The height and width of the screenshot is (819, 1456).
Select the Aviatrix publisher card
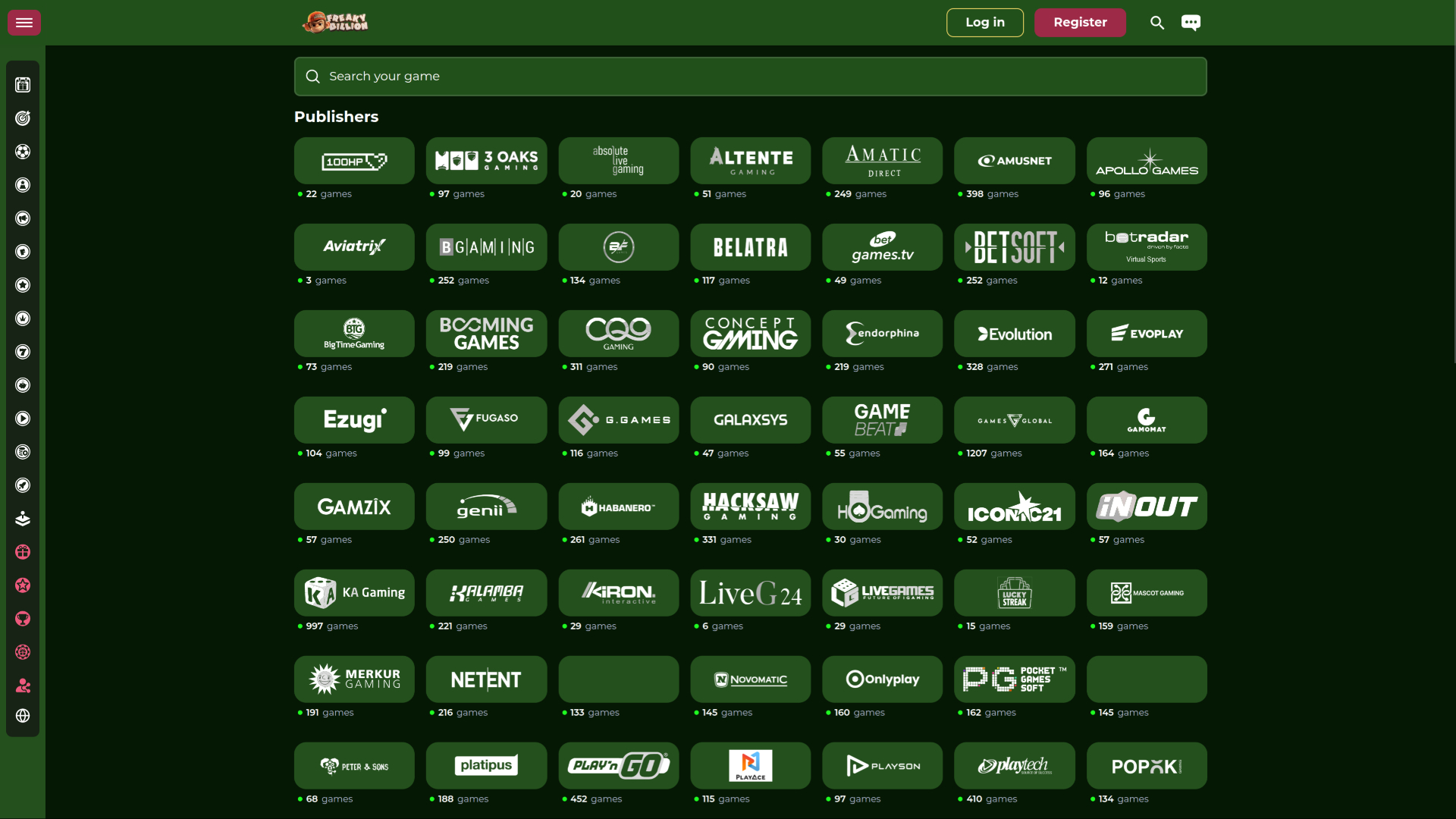tap(354, 247)
